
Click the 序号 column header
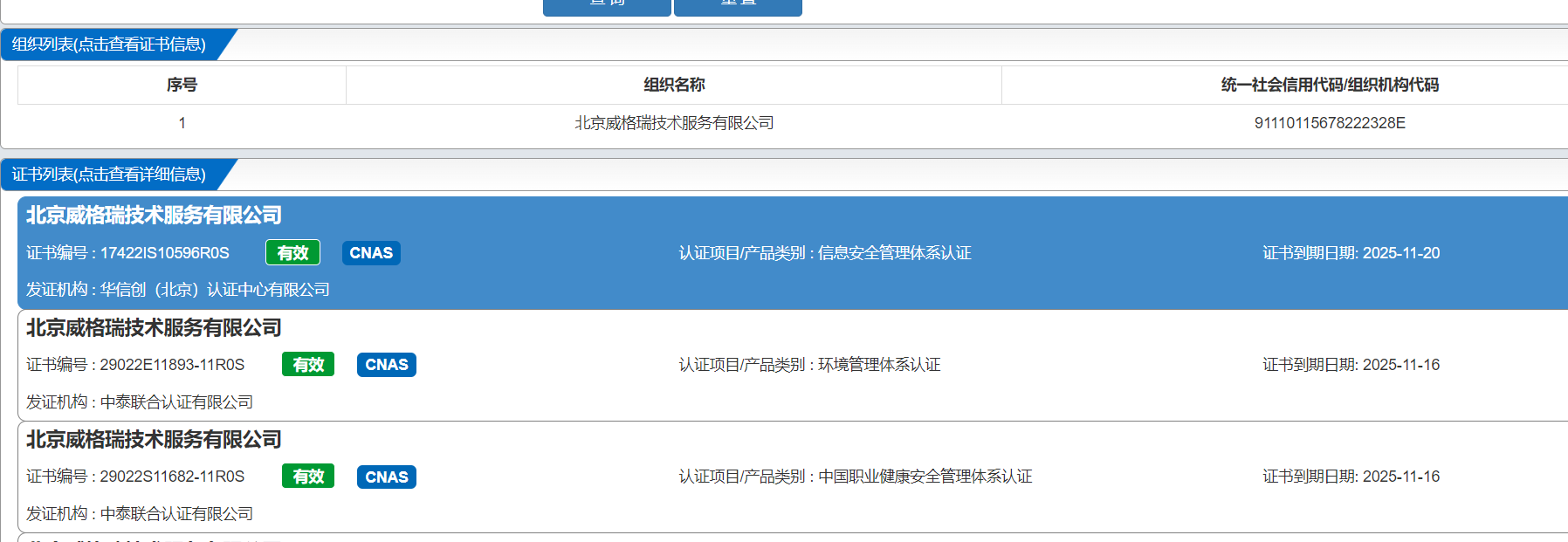point(182,85)
